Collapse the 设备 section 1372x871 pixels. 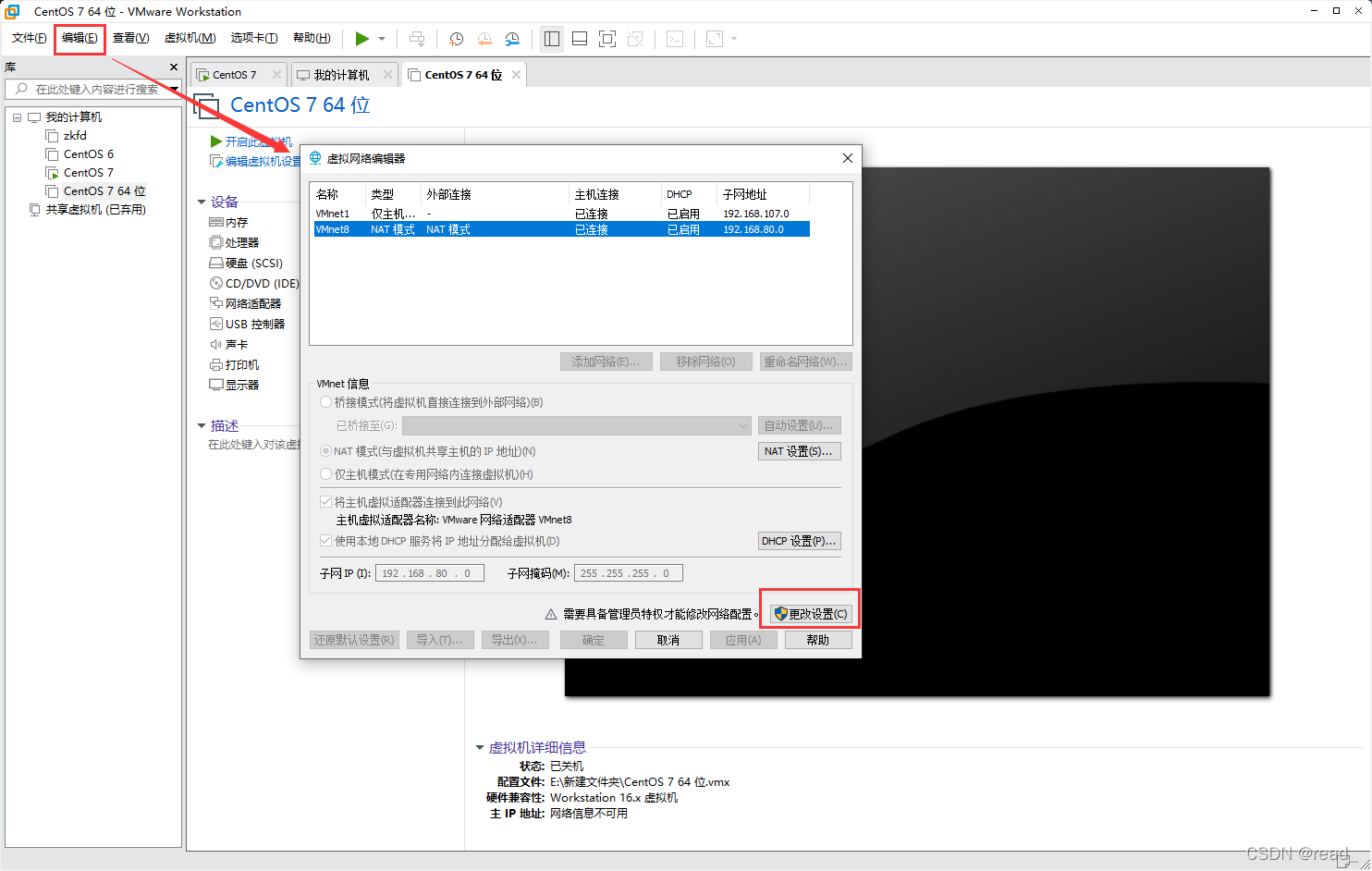point(202,202)
